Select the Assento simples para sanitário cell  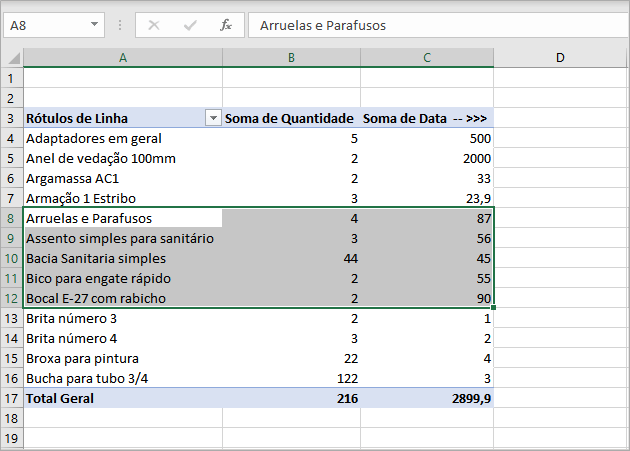tap(123, 238)
